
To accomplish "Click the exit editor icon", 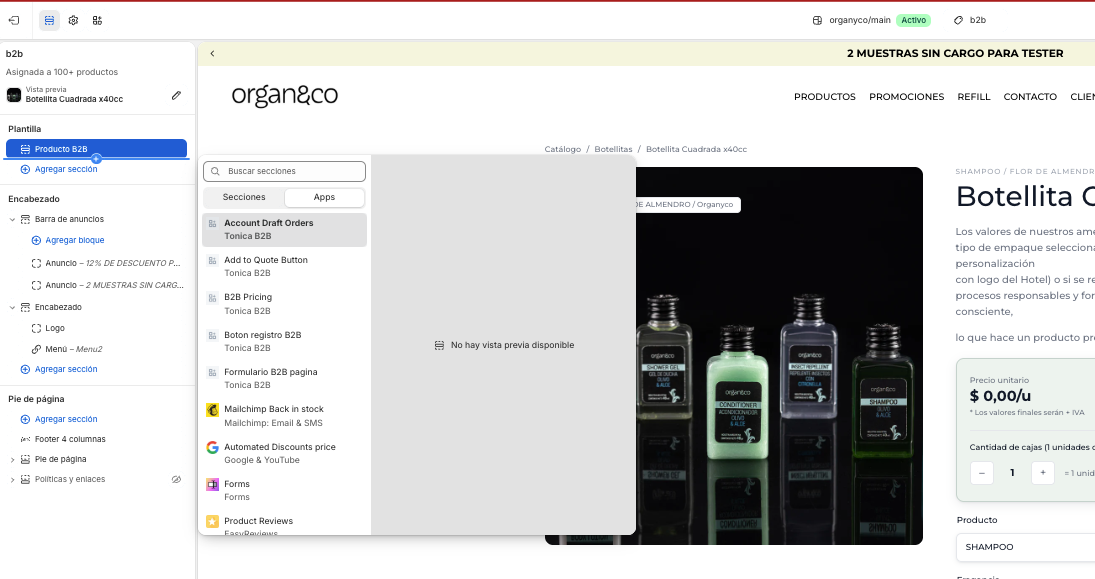I will tap(14, 20).
